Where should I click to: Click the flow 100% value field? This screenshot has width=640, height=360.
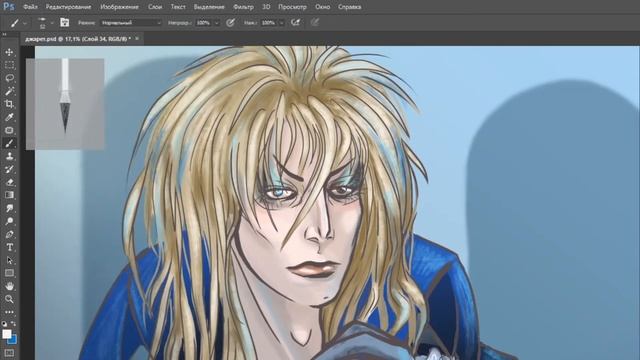[269, 23]
